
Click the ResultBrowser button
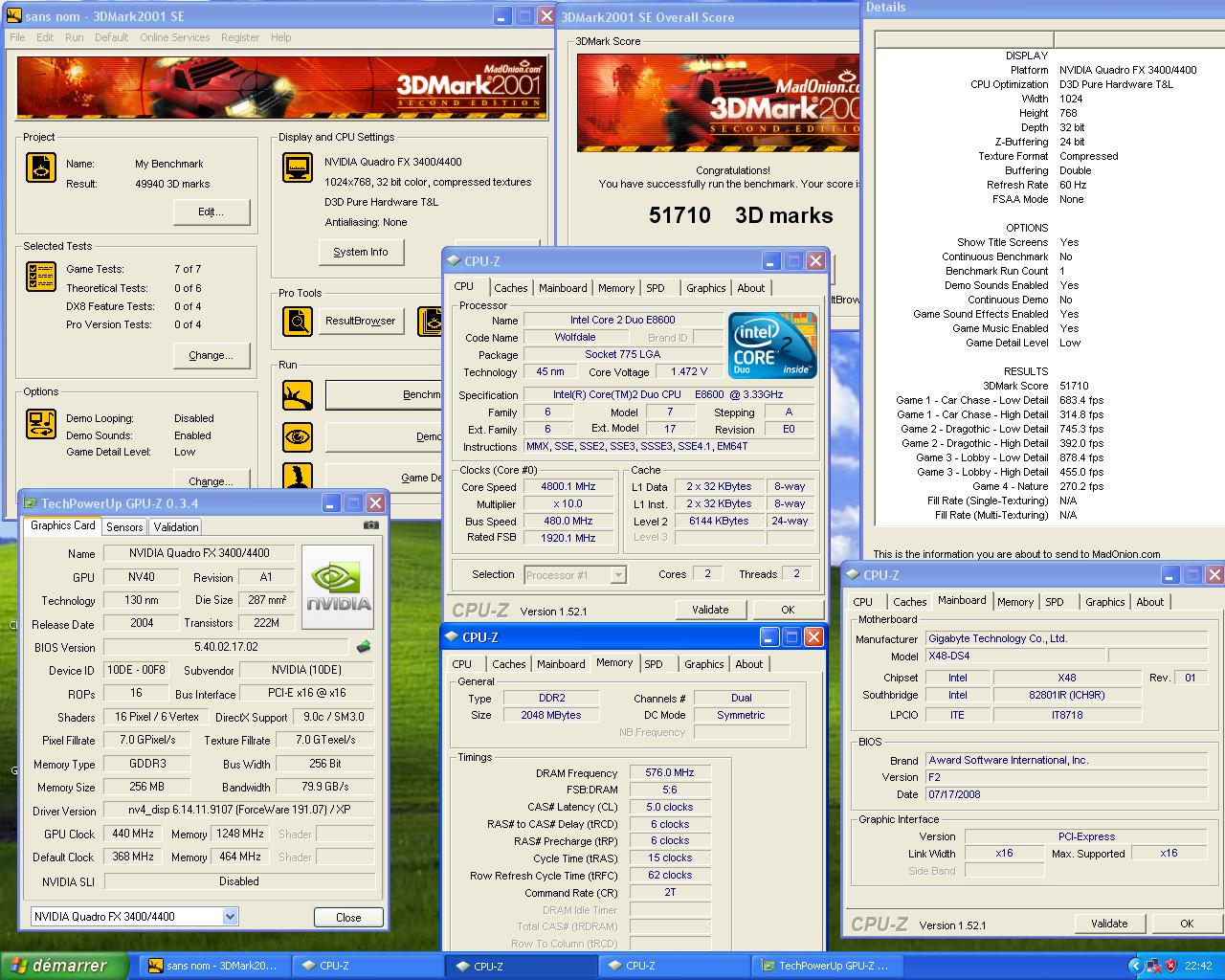point(360,321)
